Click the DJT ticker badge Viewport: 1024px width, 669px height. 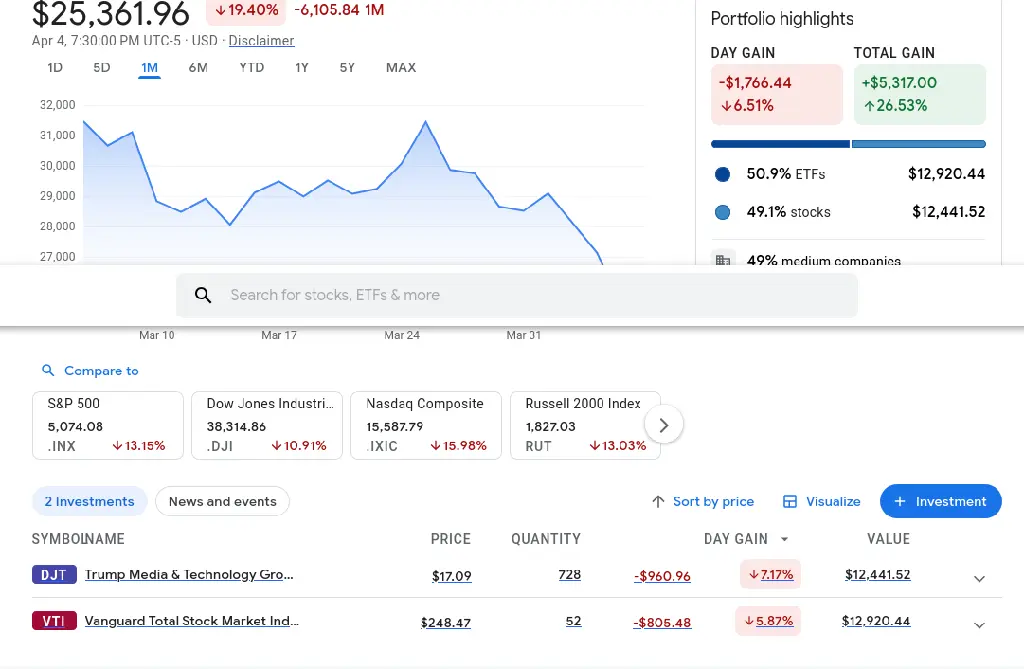click(54, 575)
